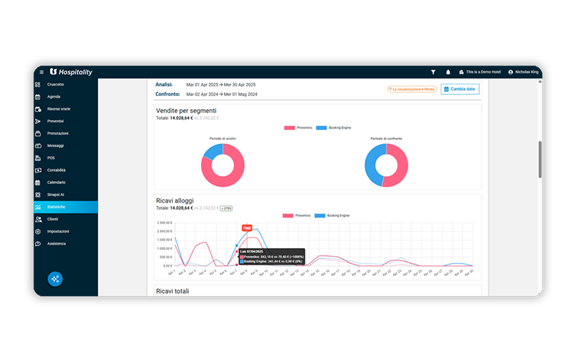
Task: Open the Sinapsi AI icon
Action: pyautogui.click(x=38, y=195)
